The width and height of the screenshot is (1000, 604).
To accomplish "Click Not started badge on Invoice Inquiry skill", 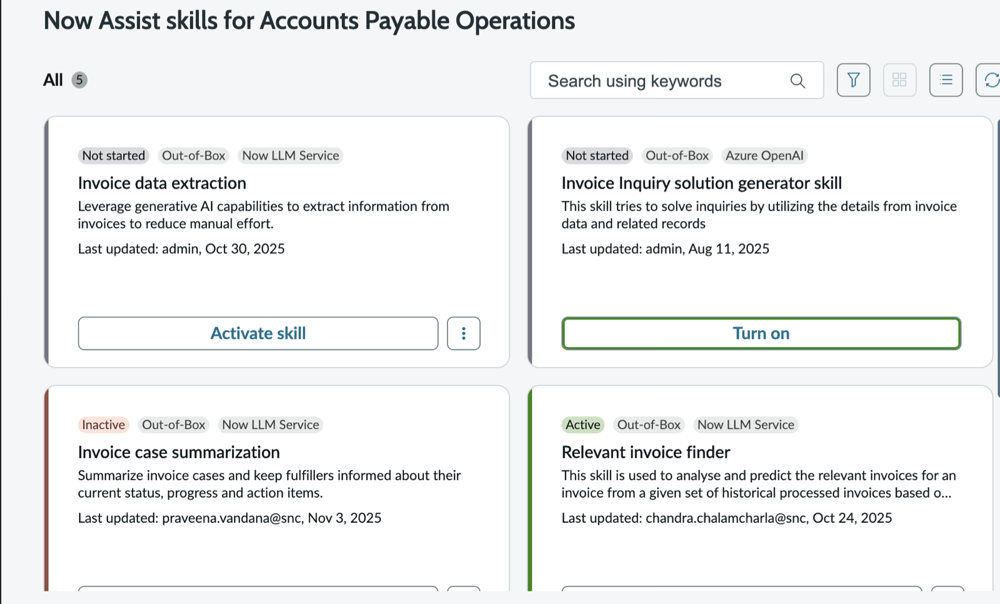I will coord(597,156).
